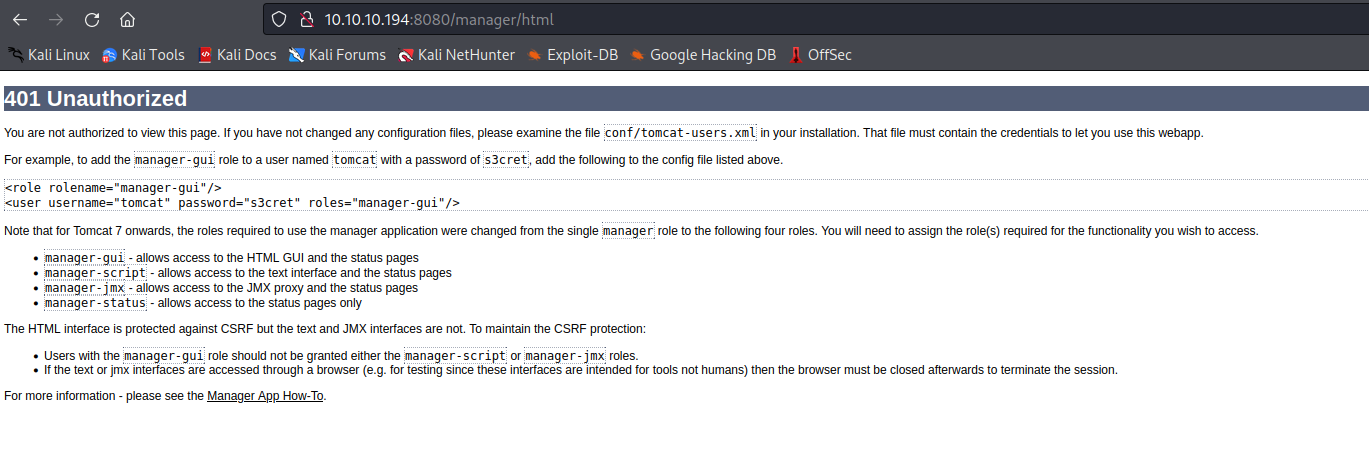Click the 401 Unauthorized heading
The image size is (1369, 454).
96,99
